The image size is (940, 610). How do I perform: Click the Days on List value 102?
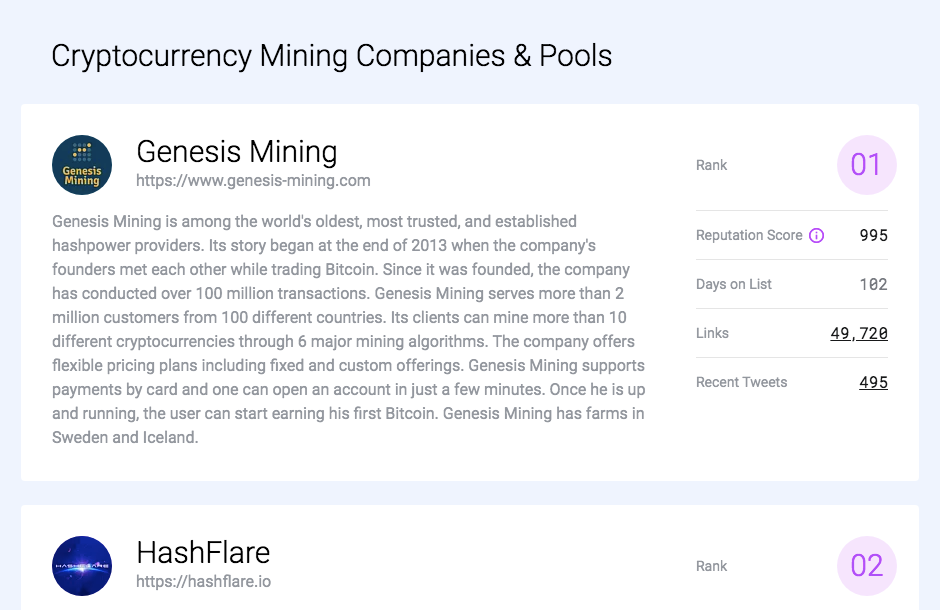coord(875,284)
